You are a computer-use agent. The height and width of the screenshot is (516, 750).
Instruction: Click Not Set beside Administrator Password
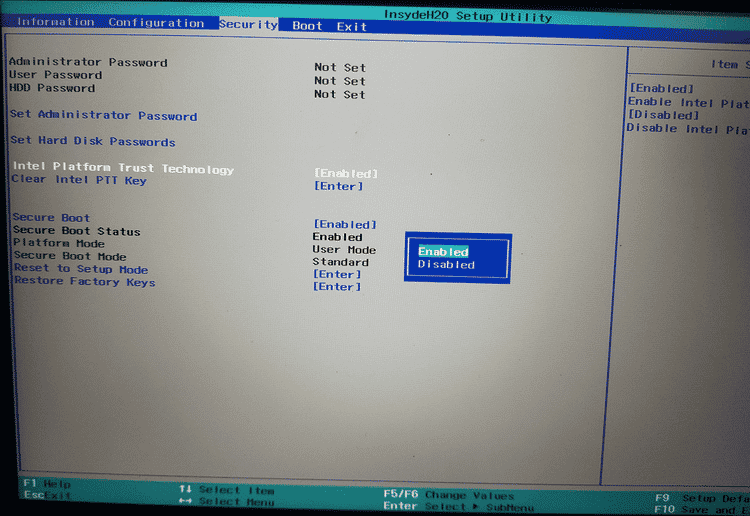pyautogui.click(x=340, y=67)
